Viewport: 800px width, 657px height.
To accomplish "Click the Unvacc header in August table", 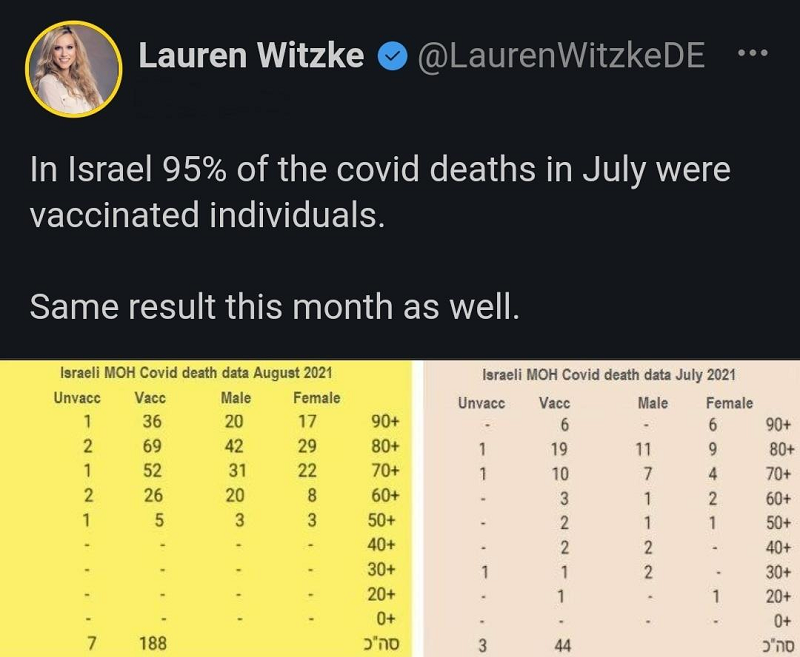I will tap(77, 398).
